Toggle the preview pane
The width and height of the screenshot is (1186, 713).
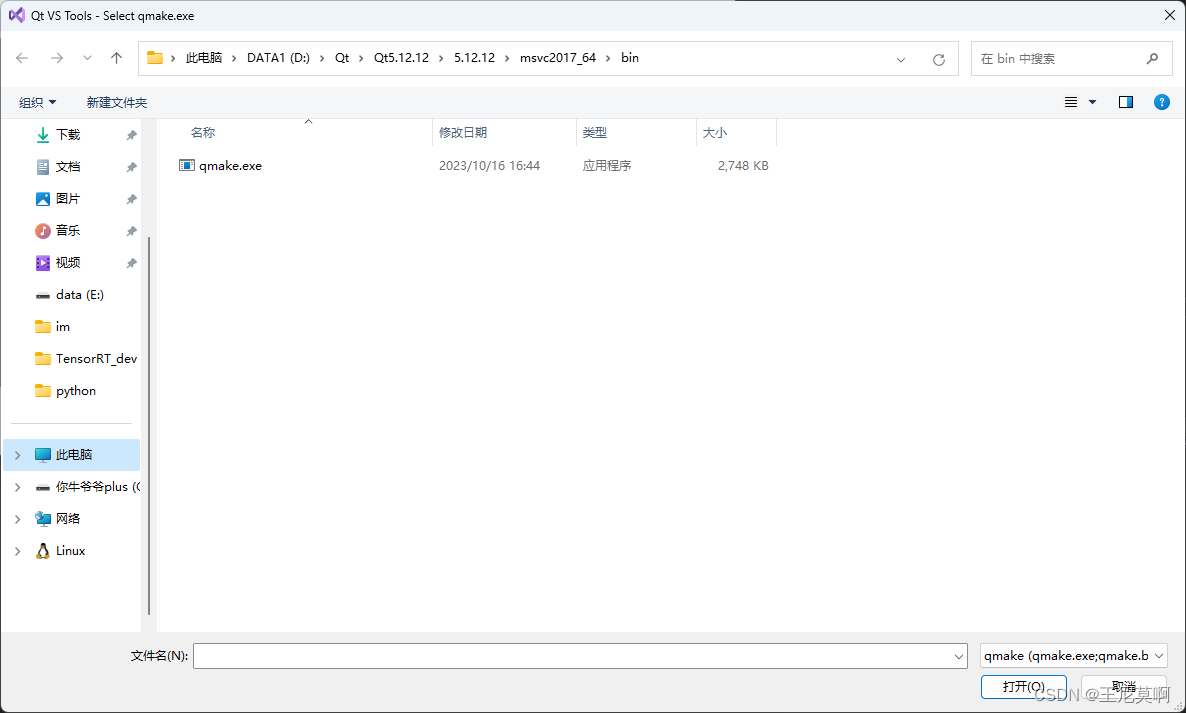1126,102
